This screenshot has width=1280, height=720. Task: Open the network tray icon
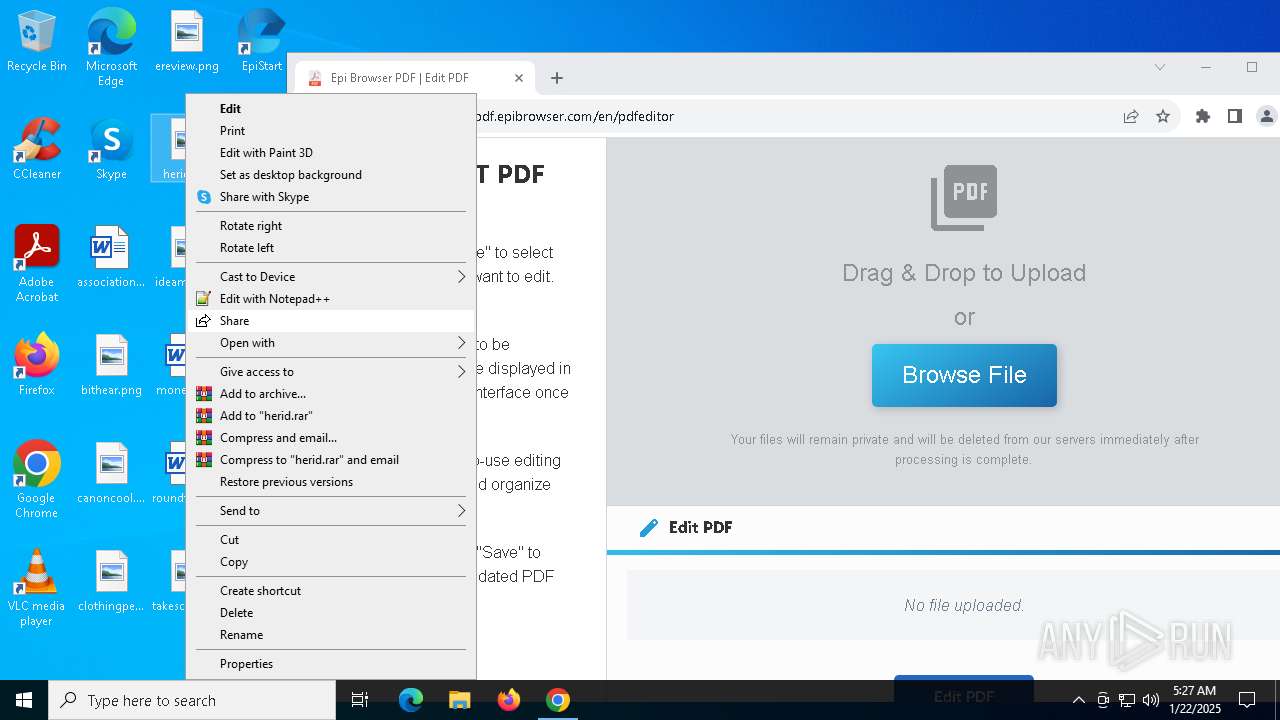(1127, 700)
